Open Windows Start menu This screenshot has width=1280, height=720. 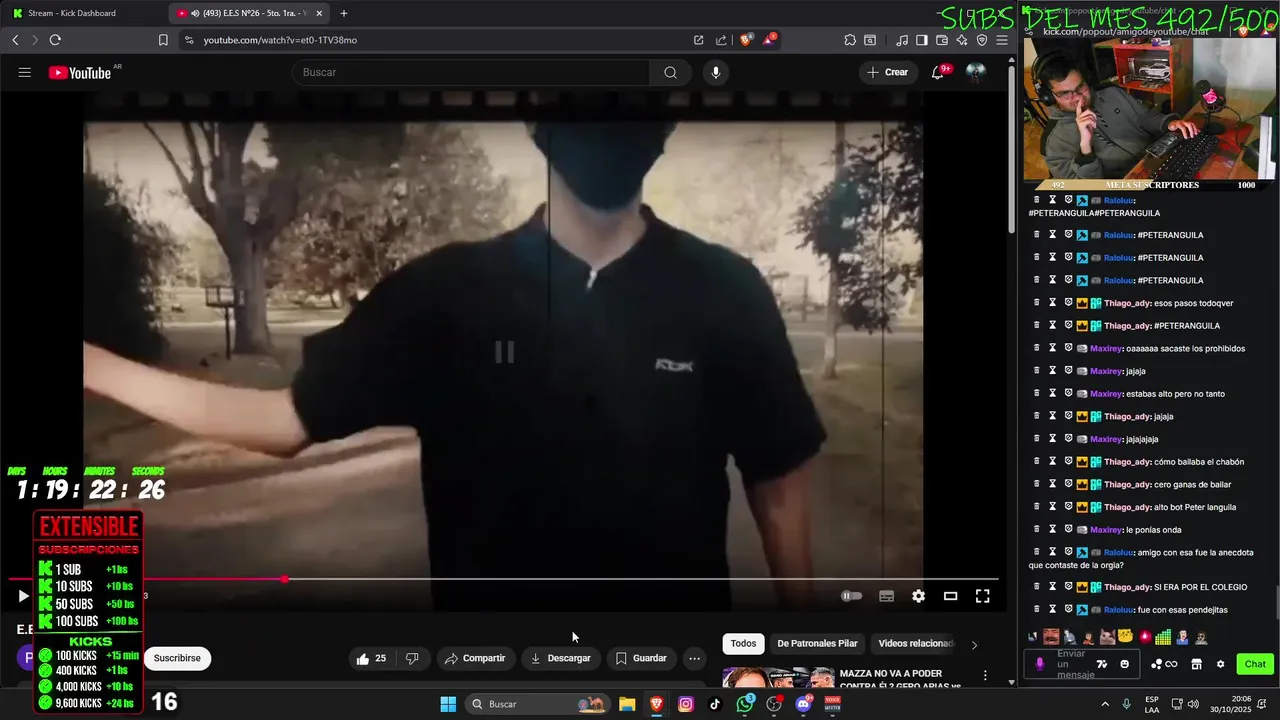tap(448, 704)
